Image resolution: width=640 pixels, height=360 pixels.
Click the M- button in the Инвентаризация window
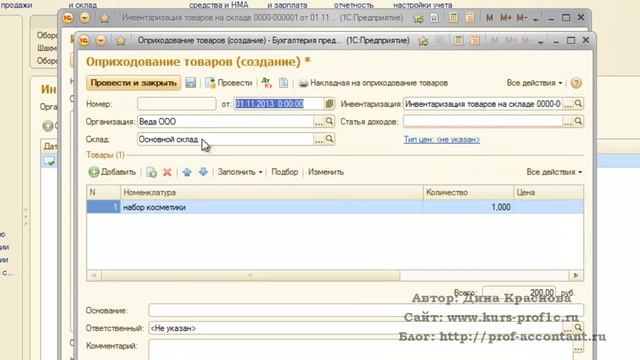(522, 18)
